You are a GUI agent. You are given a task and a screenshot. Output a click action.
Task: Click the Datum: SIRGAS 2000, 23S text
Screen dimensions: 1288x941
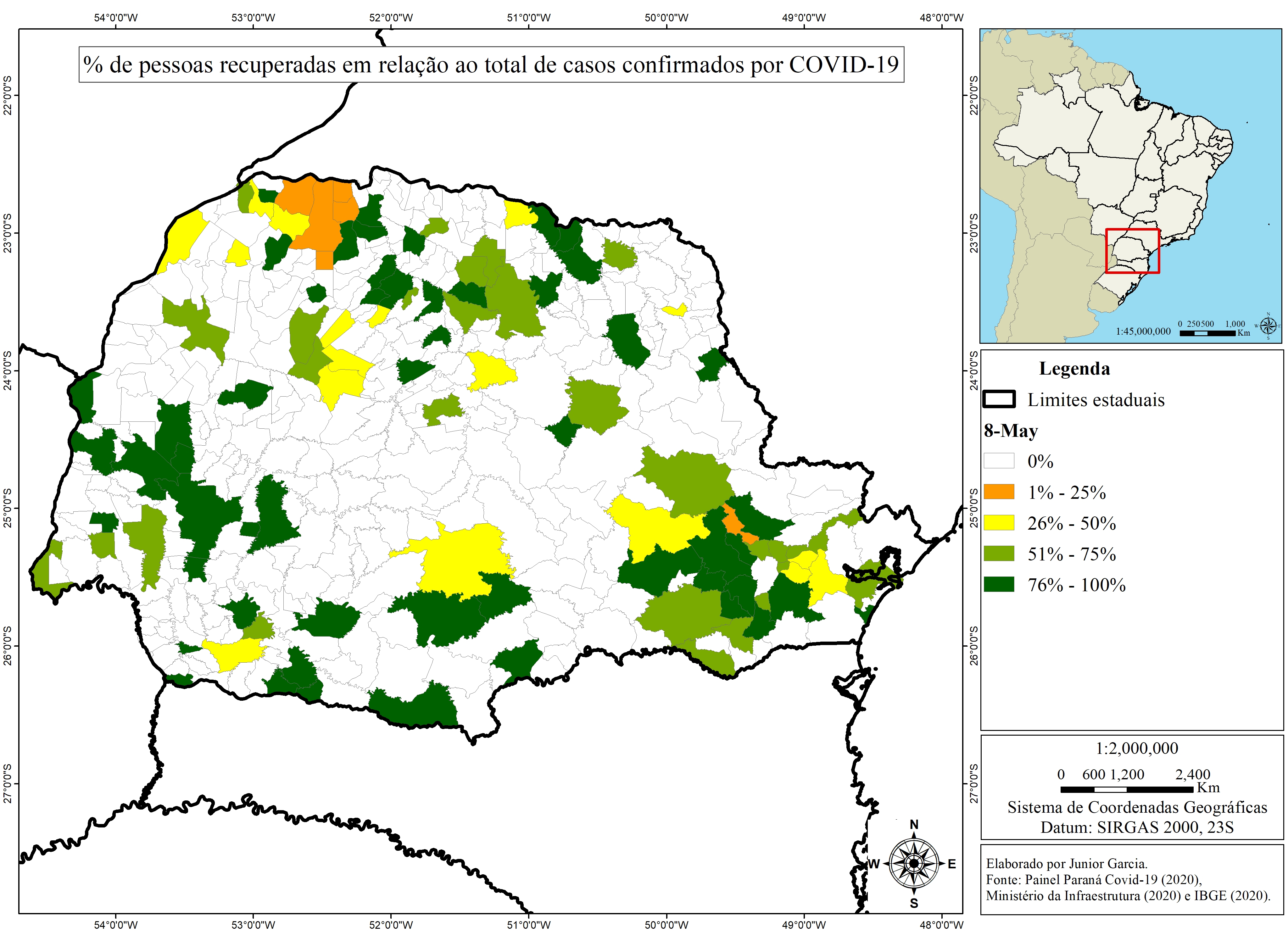(x=1136, y=827)
